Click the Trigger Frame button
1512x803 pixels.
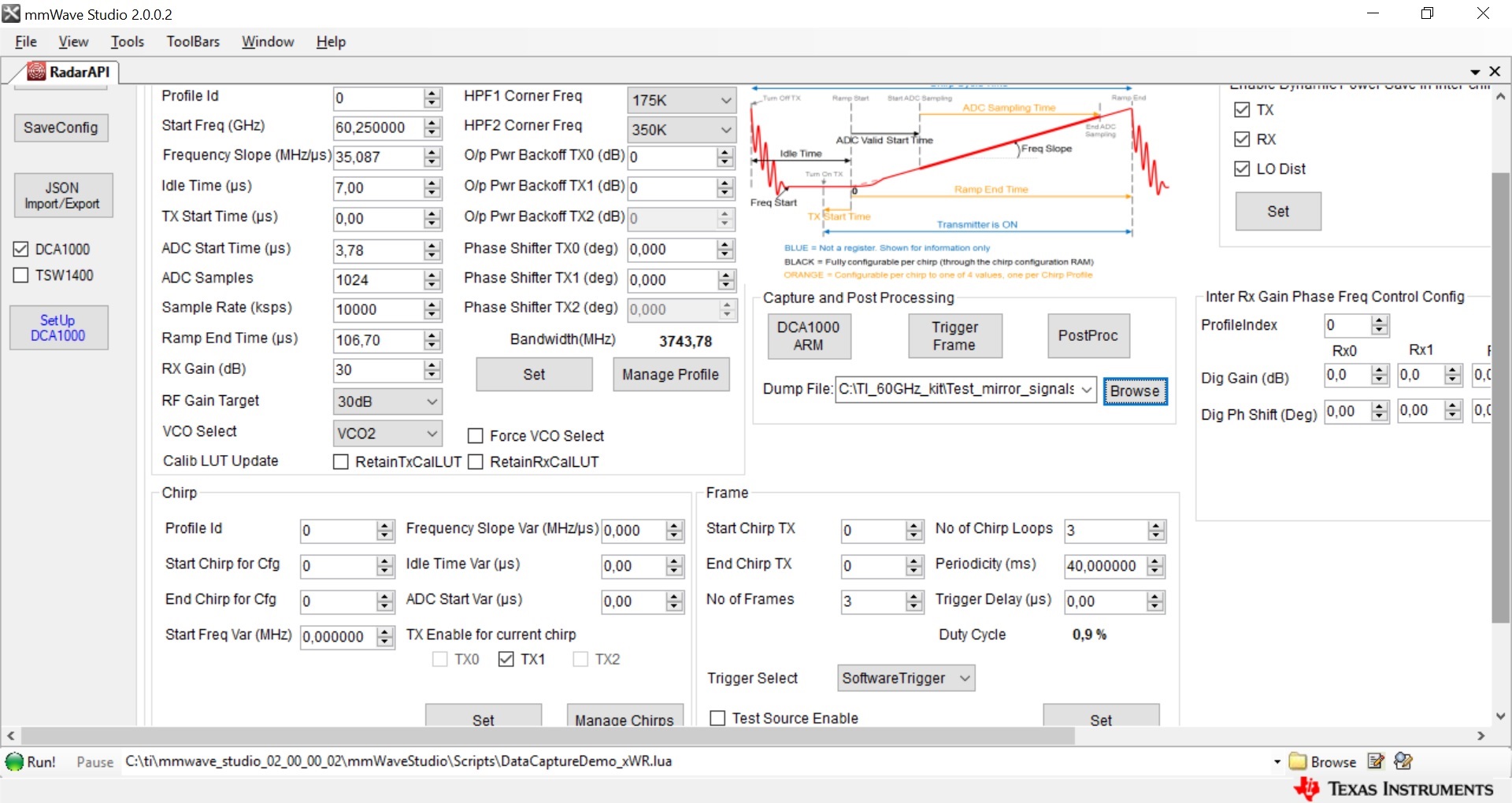point(954,336)
